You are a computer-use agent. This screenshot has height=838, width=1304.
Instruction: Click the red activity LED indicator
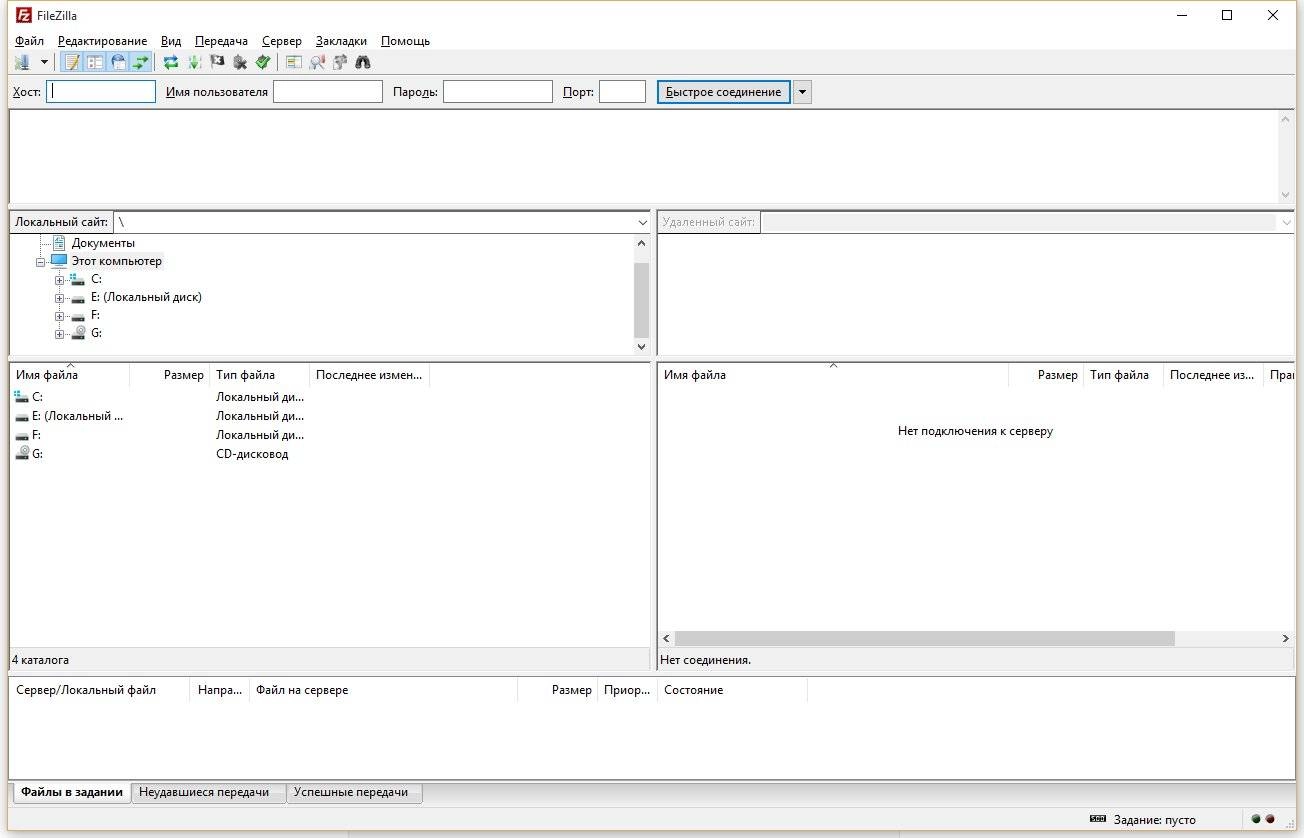[x=1270, y=819]
